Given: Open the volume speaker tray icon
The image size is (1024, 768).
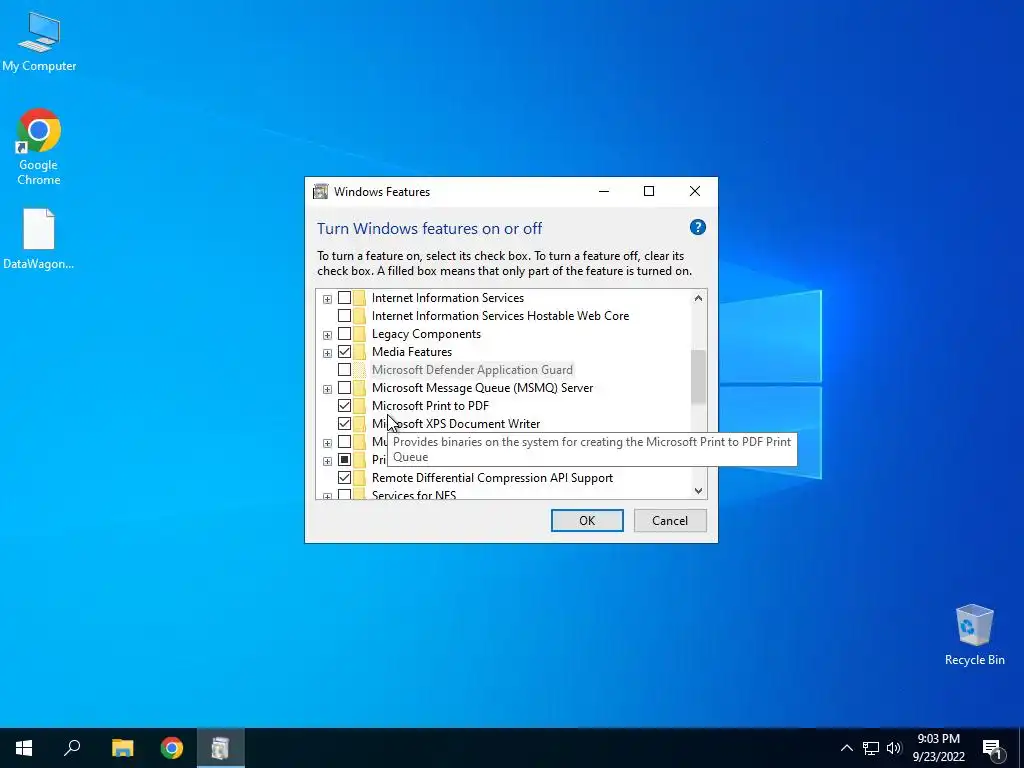Looking at the screenshot, I should 894,748.
